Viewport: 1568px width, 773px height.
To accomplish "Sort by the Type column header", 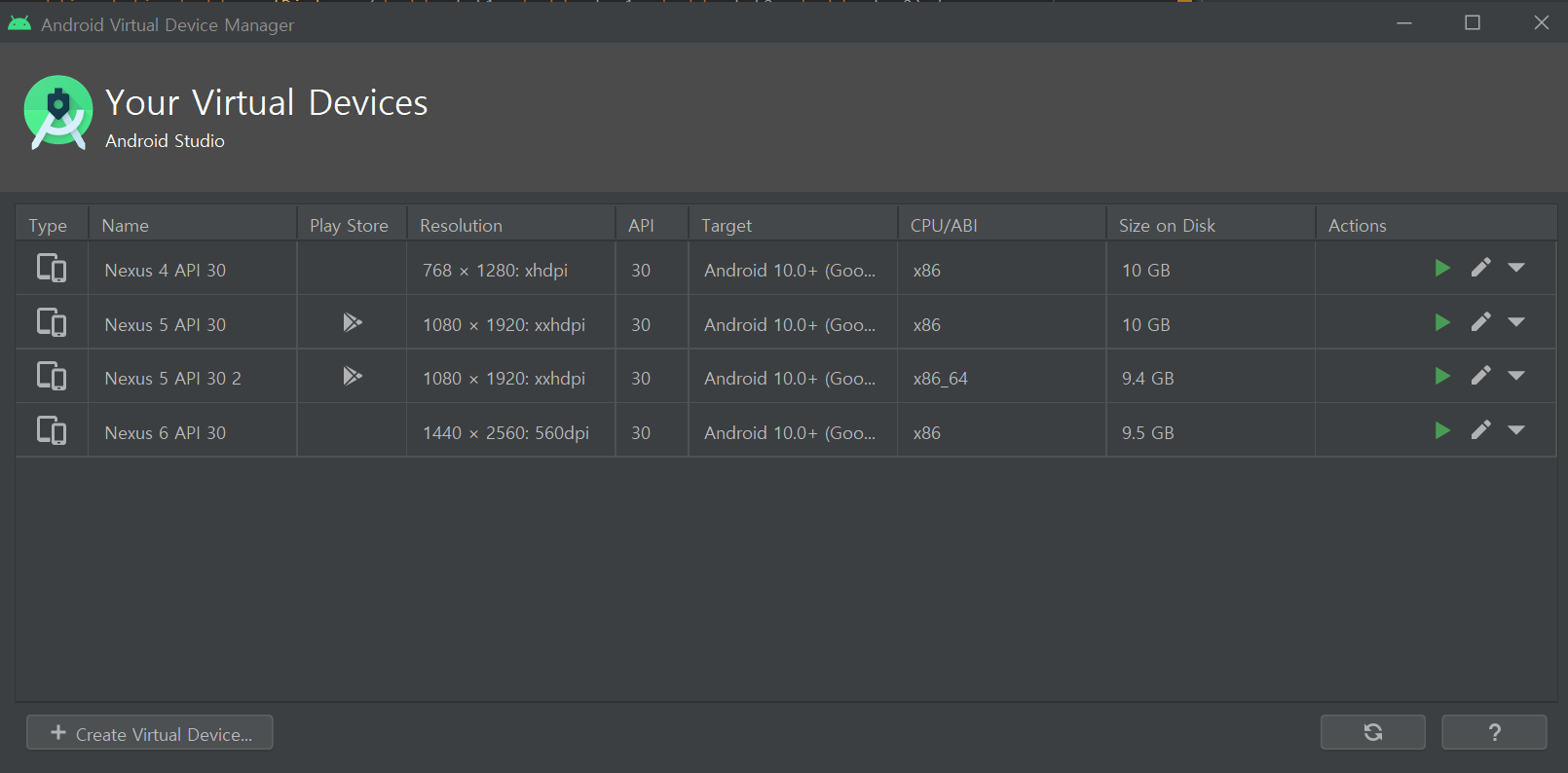I will click(52, 225).
